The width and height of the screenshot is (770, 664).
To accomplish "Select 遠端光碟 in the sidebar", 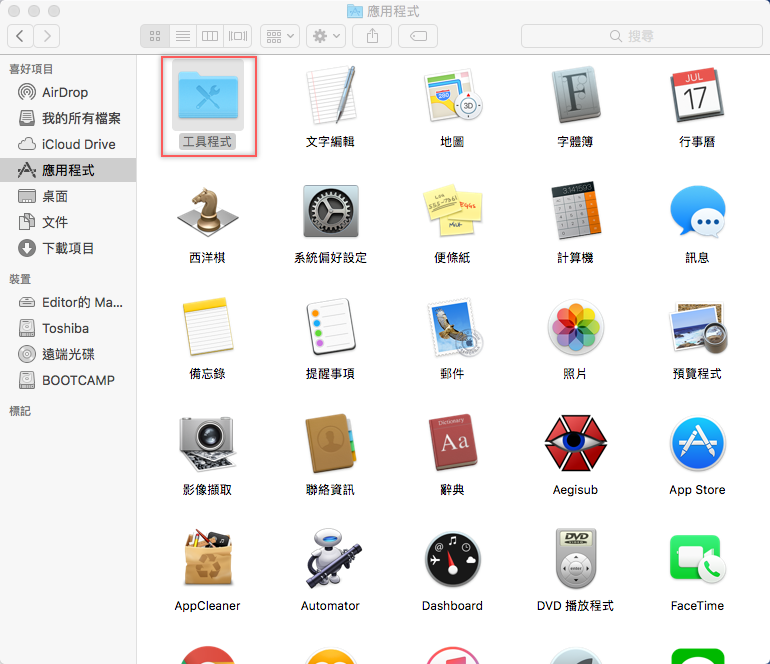I will click(68, 355).
